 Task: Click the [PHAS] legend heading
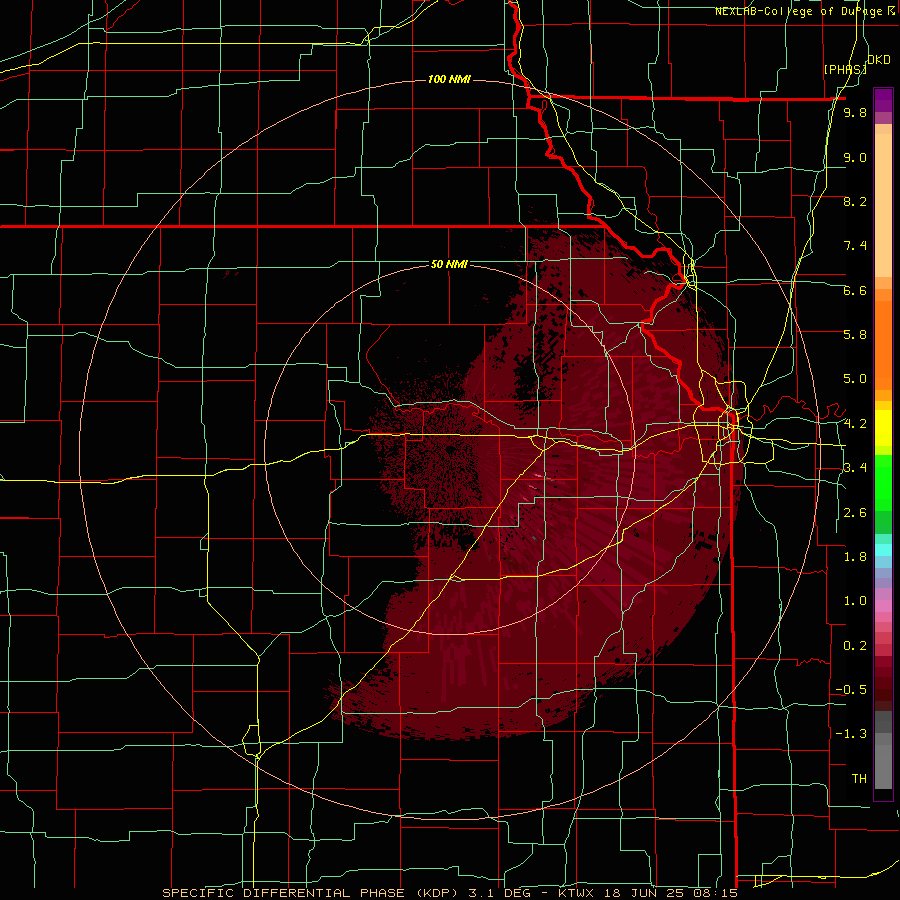pyautogui.click(x=845, y=69)
